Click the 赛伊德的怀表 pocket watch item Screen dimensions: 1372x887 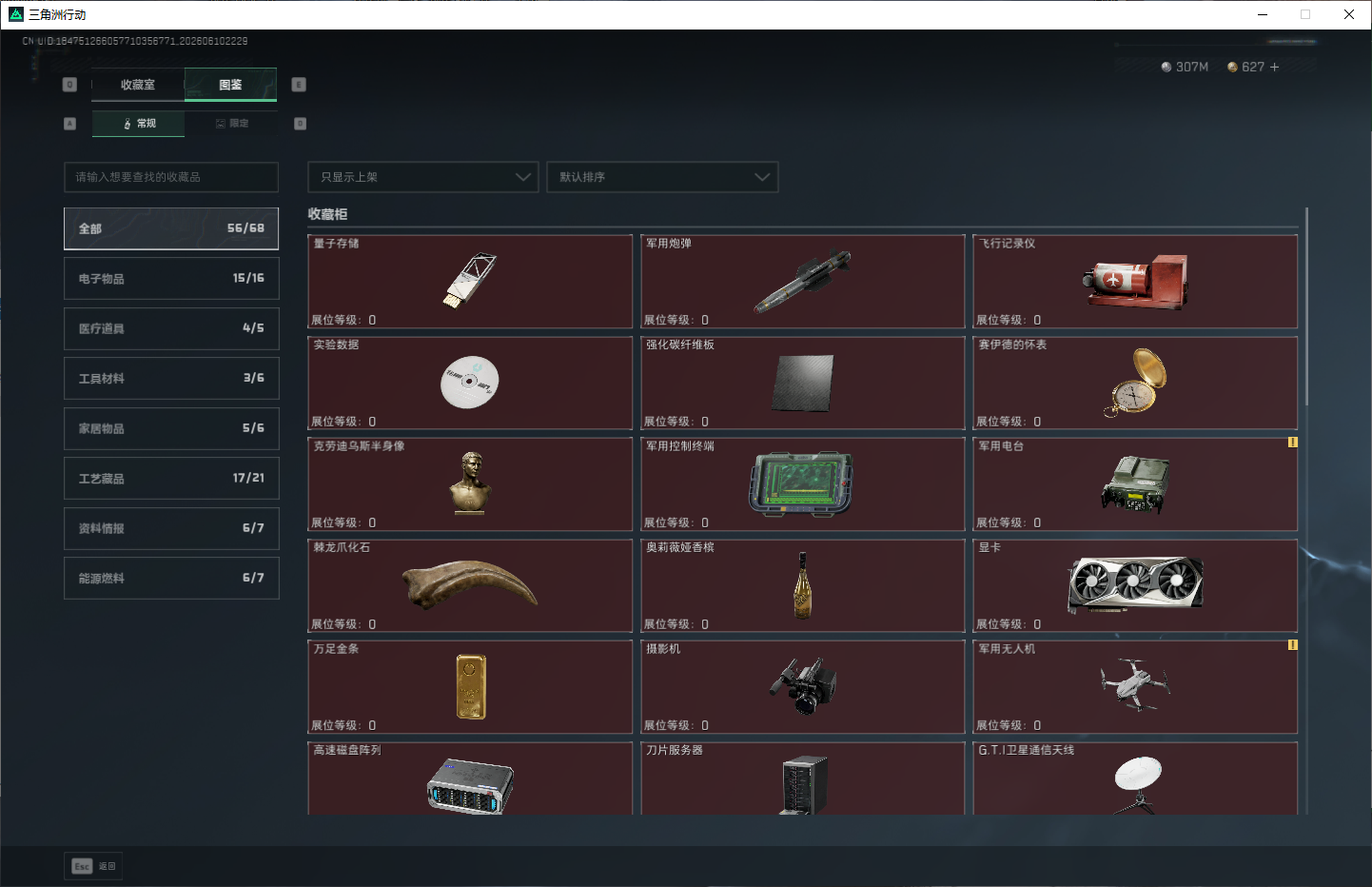pyautogui.click(x=1135, y=383)
